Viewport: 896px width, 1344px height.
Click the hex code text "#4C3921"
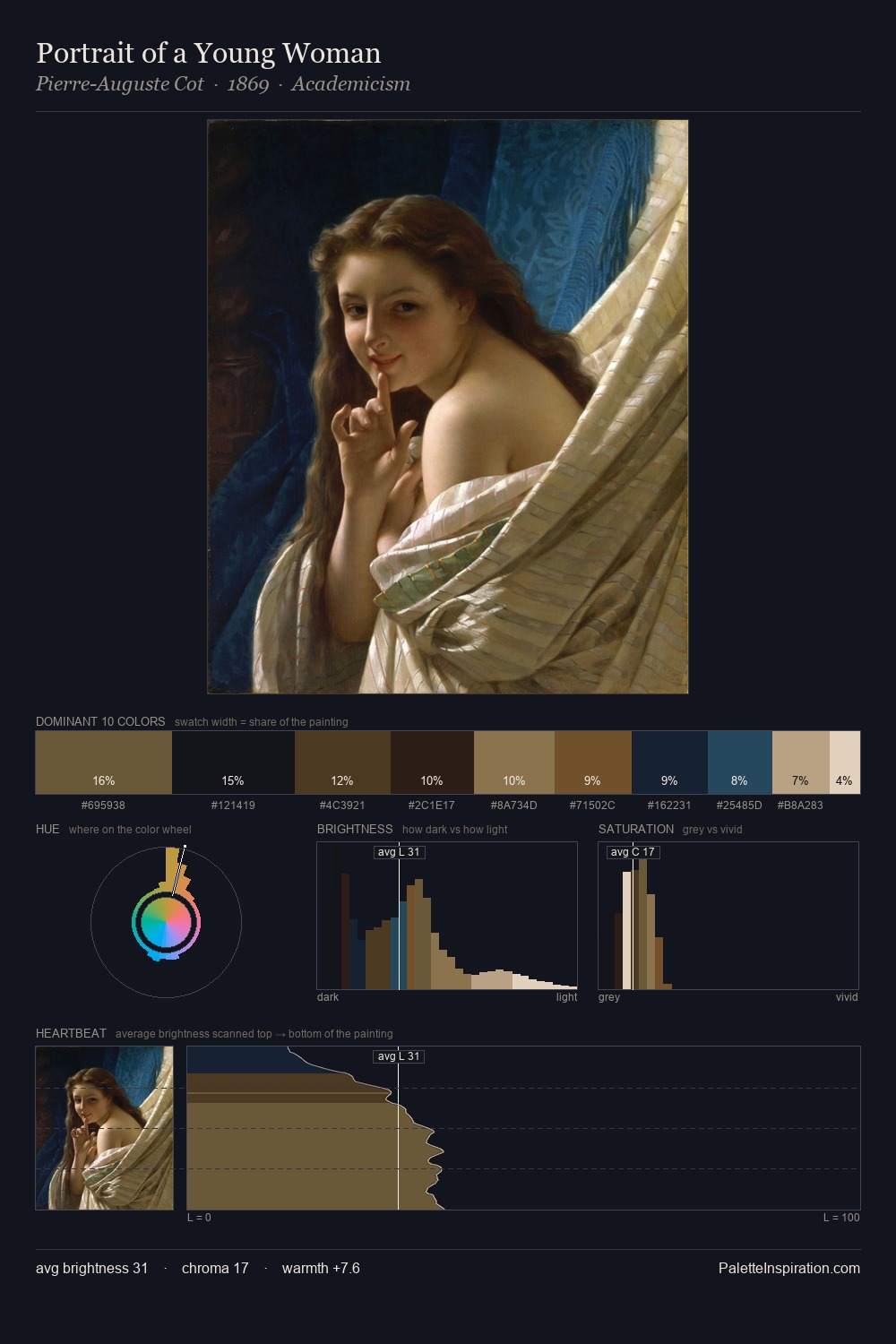[342, 806]
